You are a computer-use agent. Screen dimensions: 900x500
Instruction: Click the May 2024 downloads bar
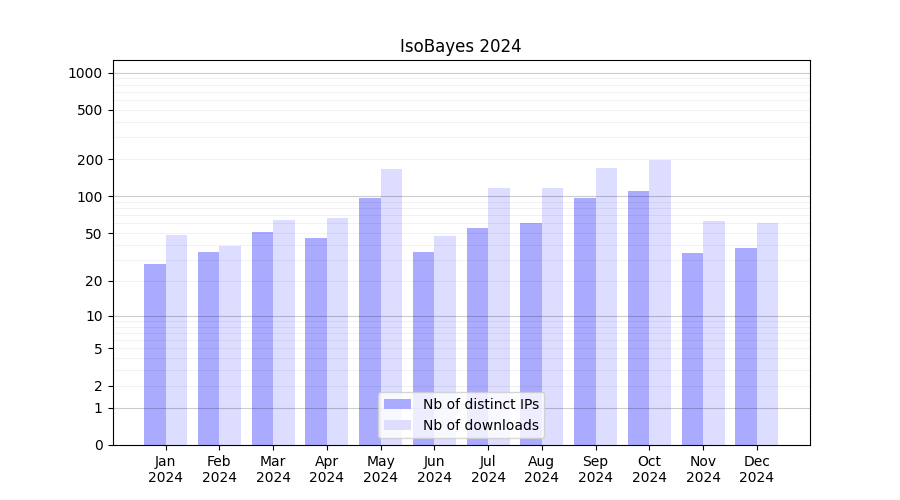pos(391,307)
